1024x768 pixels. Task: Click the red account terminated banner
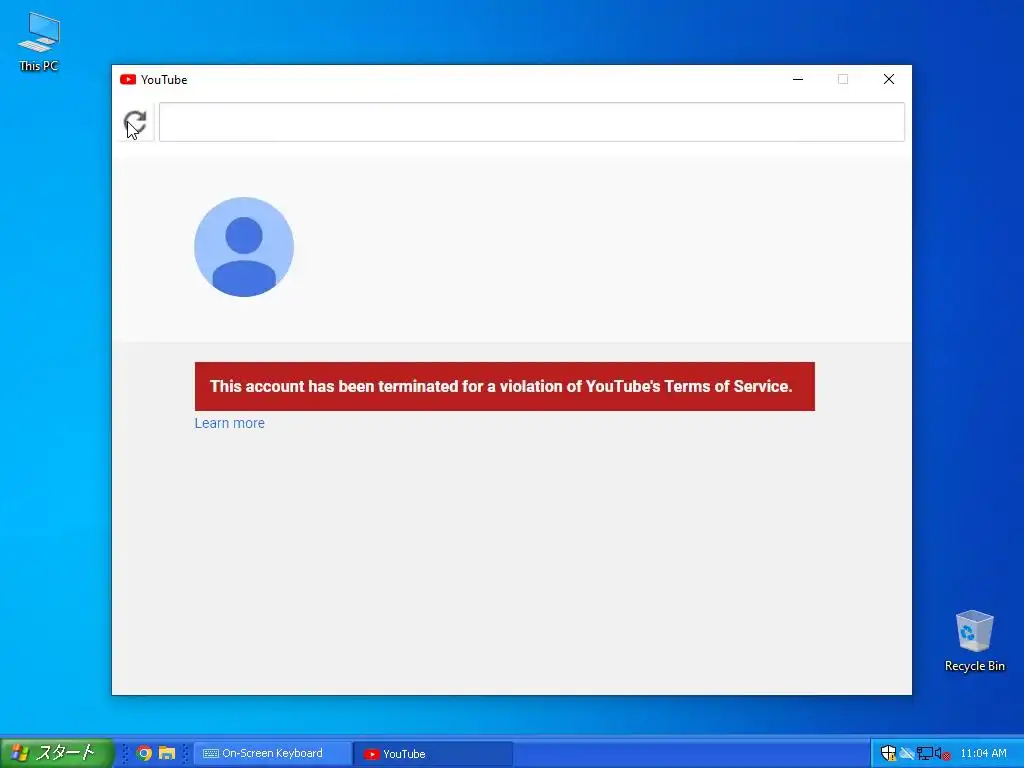point(505,386)
